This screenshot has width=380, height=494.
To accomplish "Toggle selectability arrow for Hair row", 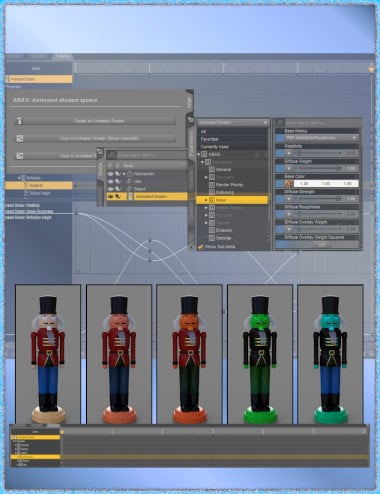I will coord(118,181).
